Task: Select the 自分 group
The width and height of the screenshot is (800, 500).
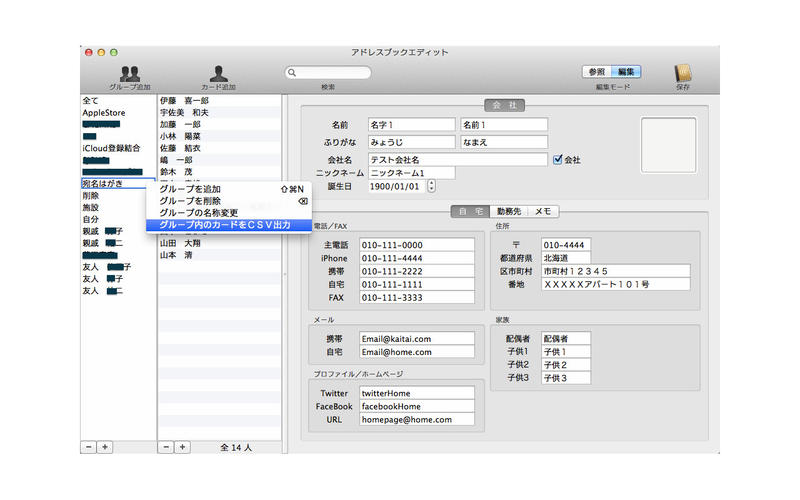Action: click(x=118, y=219)
